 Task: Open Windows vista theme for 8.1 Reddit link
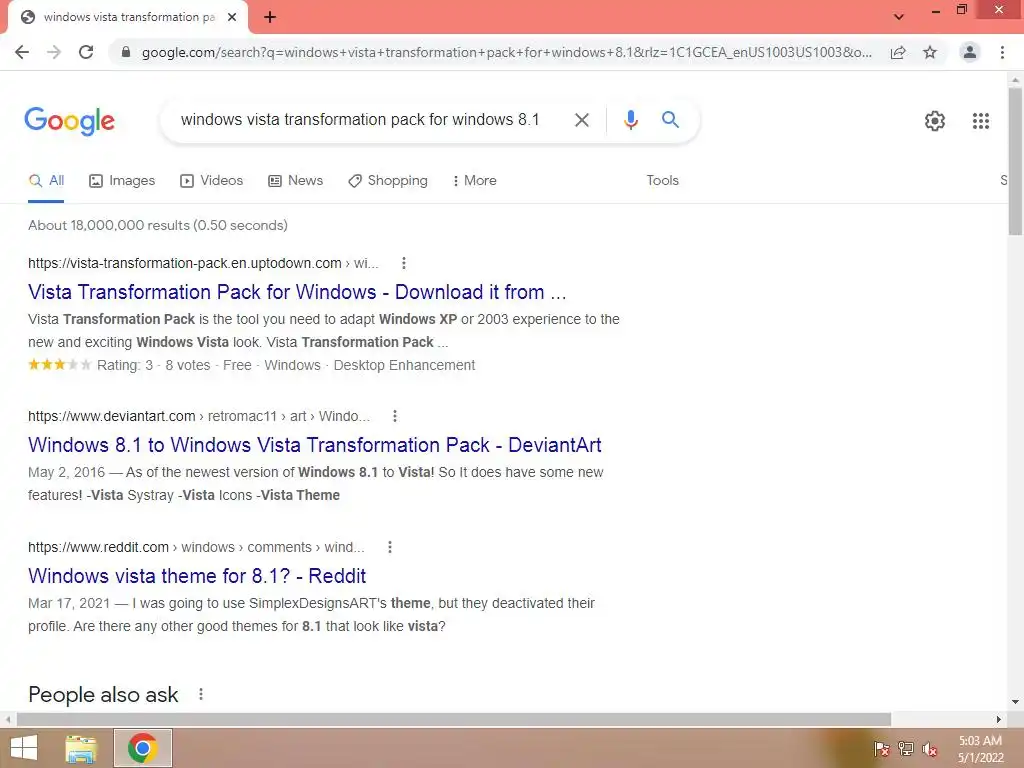[x=197, y=576]
